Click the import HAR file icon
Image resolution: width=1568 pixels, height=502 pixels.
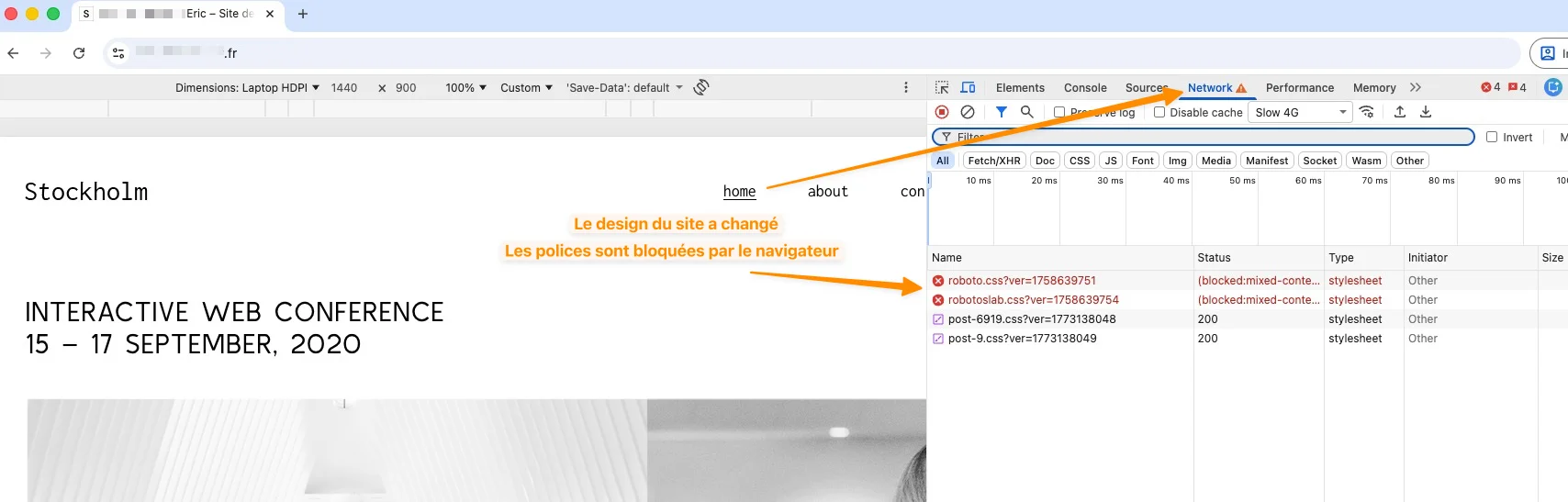[x=1400, y=112]
